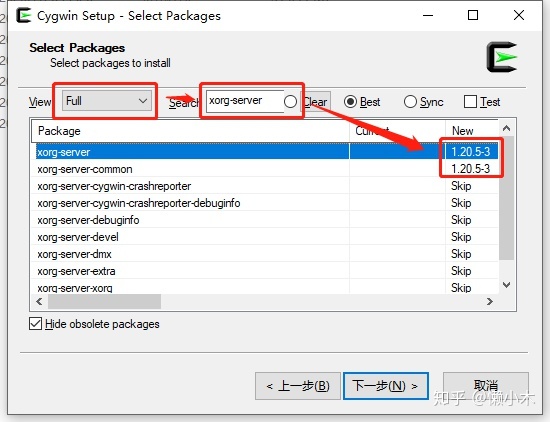
Task: Minimize the Cygwin Setup window
Action: tap(428, 15)
